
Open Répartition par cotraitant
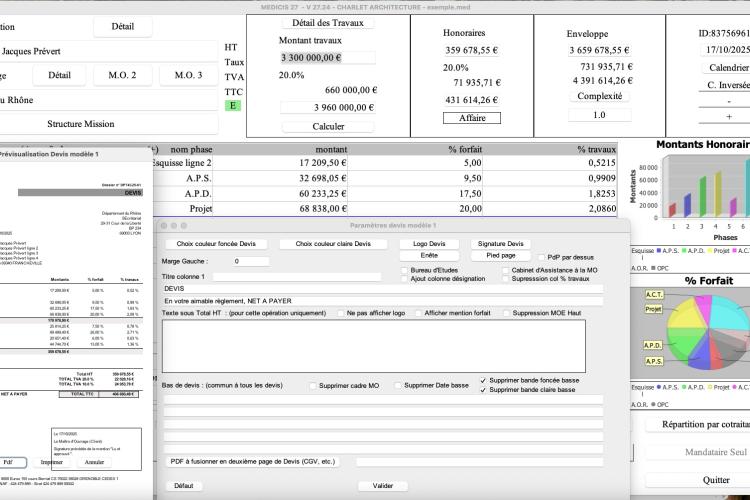point(699,424)
